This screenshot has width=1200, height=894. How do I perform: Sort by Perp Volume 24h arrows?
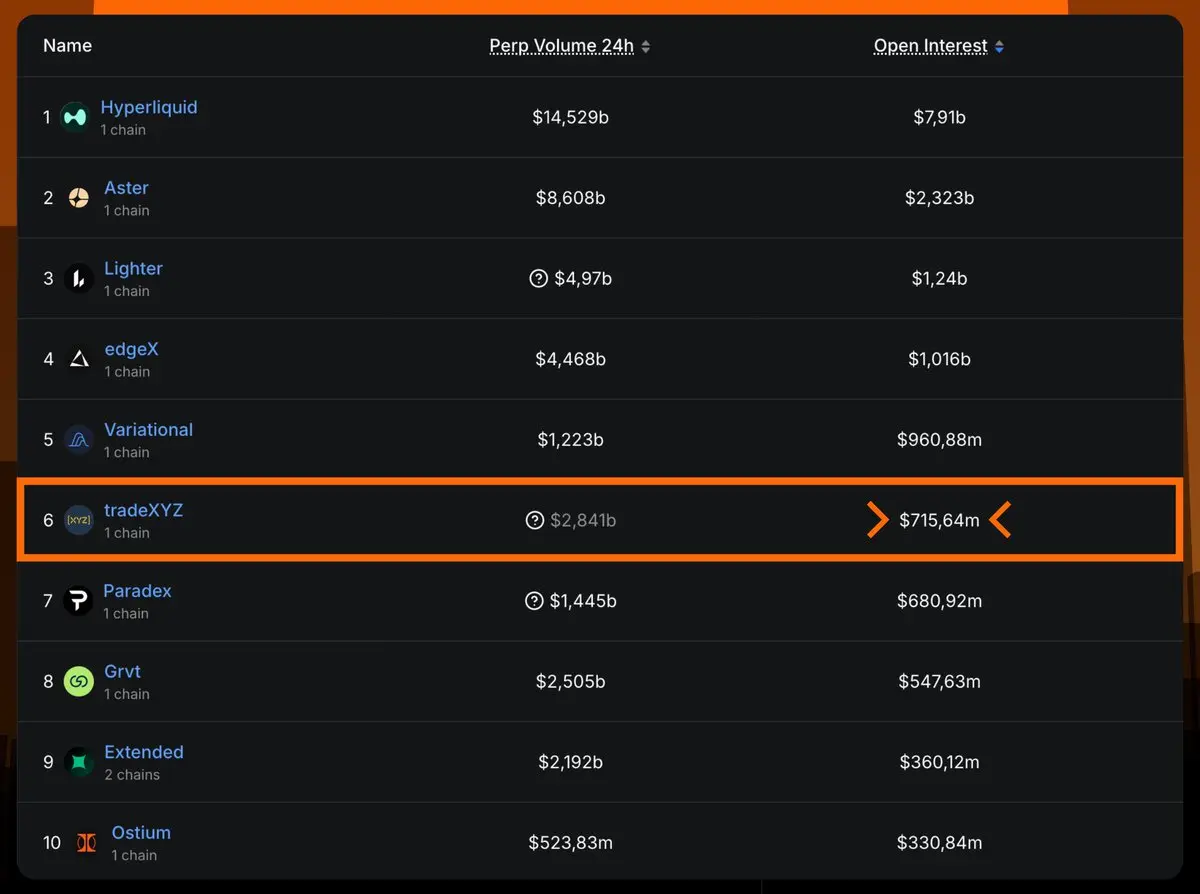tap(646, 47)
